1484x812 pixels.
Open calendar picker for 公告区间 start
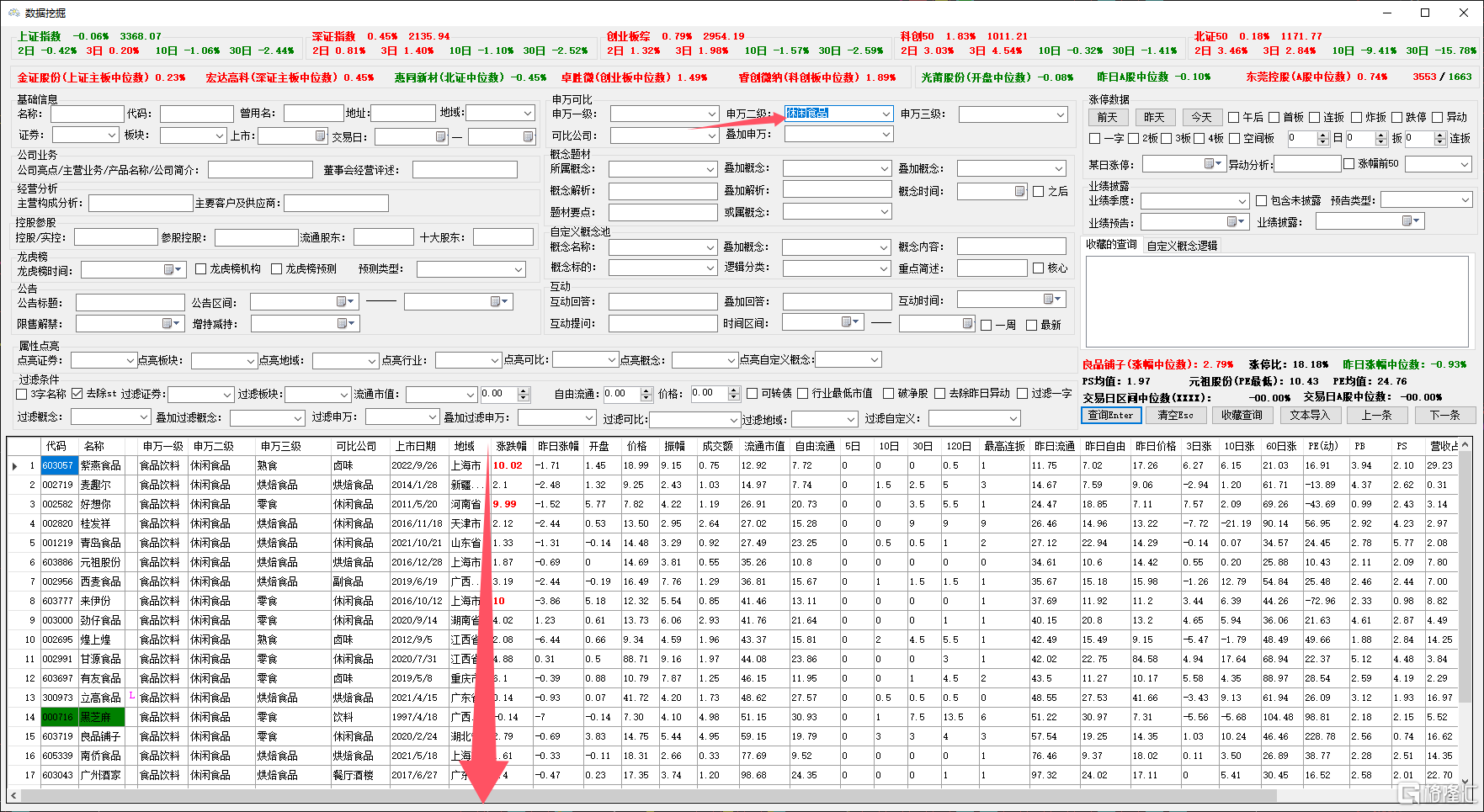pyautogui.click(x=344, y=301)
